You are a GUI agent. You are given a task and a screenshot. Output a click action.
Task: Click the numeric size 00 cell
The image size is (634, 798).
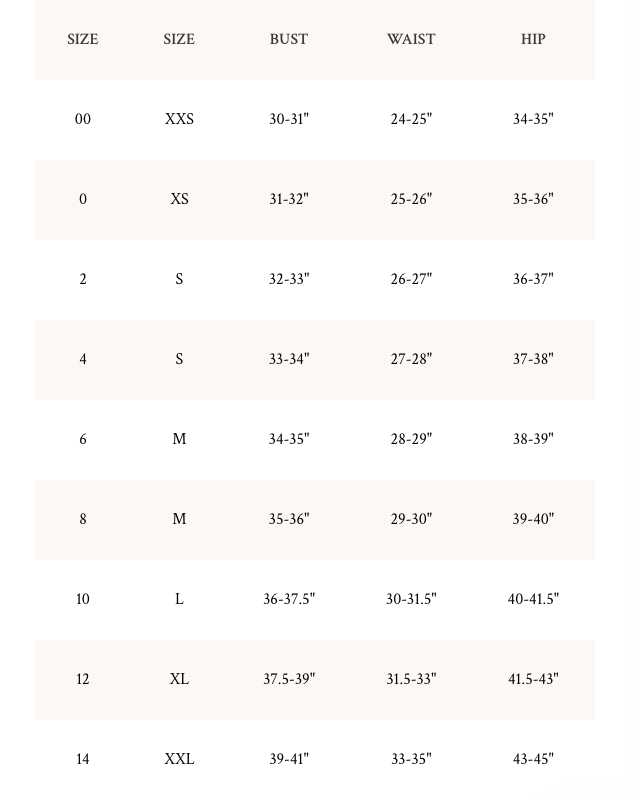(x=83, y=119)
